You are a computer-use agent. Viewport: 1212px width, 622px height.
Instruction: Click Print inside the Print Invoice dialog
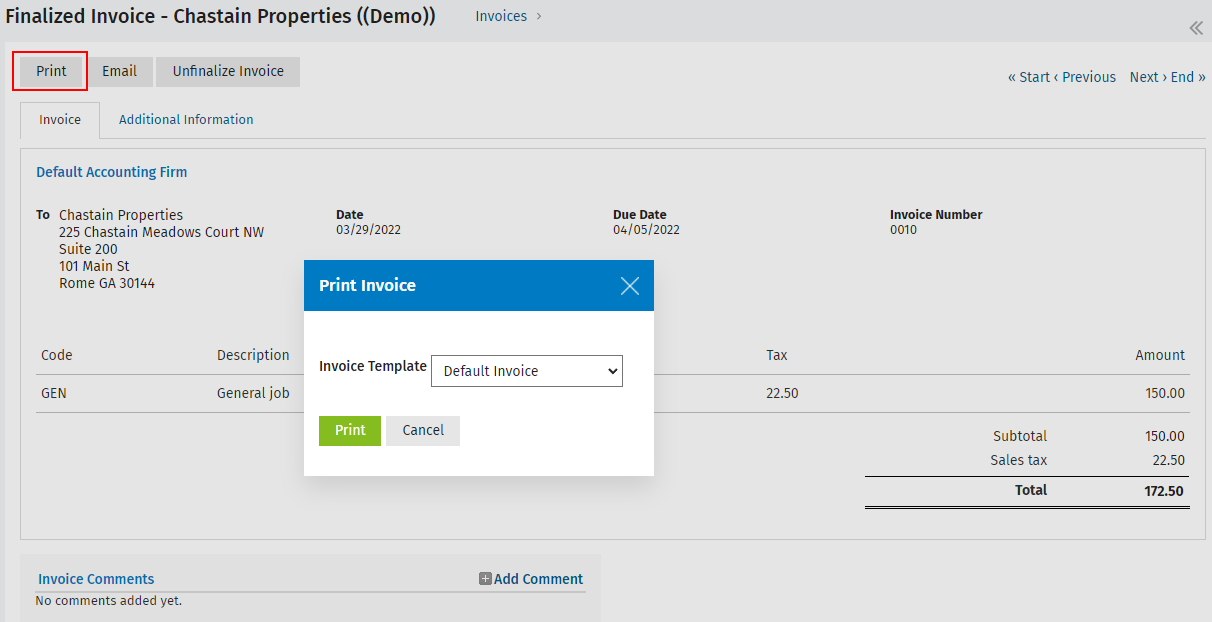coord(349,430)
